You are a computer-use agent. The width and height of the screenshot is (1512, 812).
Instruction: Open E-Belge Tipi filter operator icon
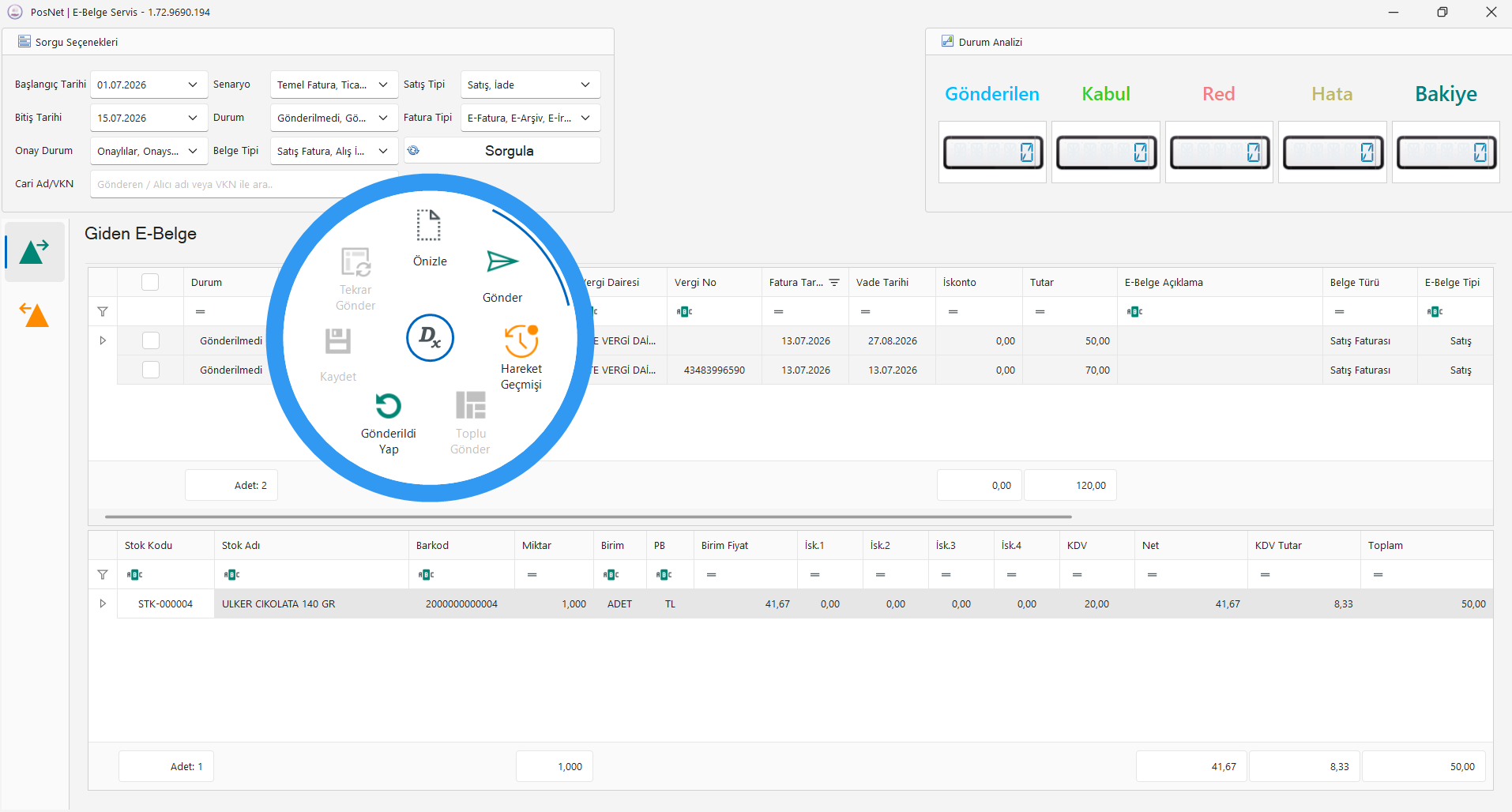pos(1435,311)
